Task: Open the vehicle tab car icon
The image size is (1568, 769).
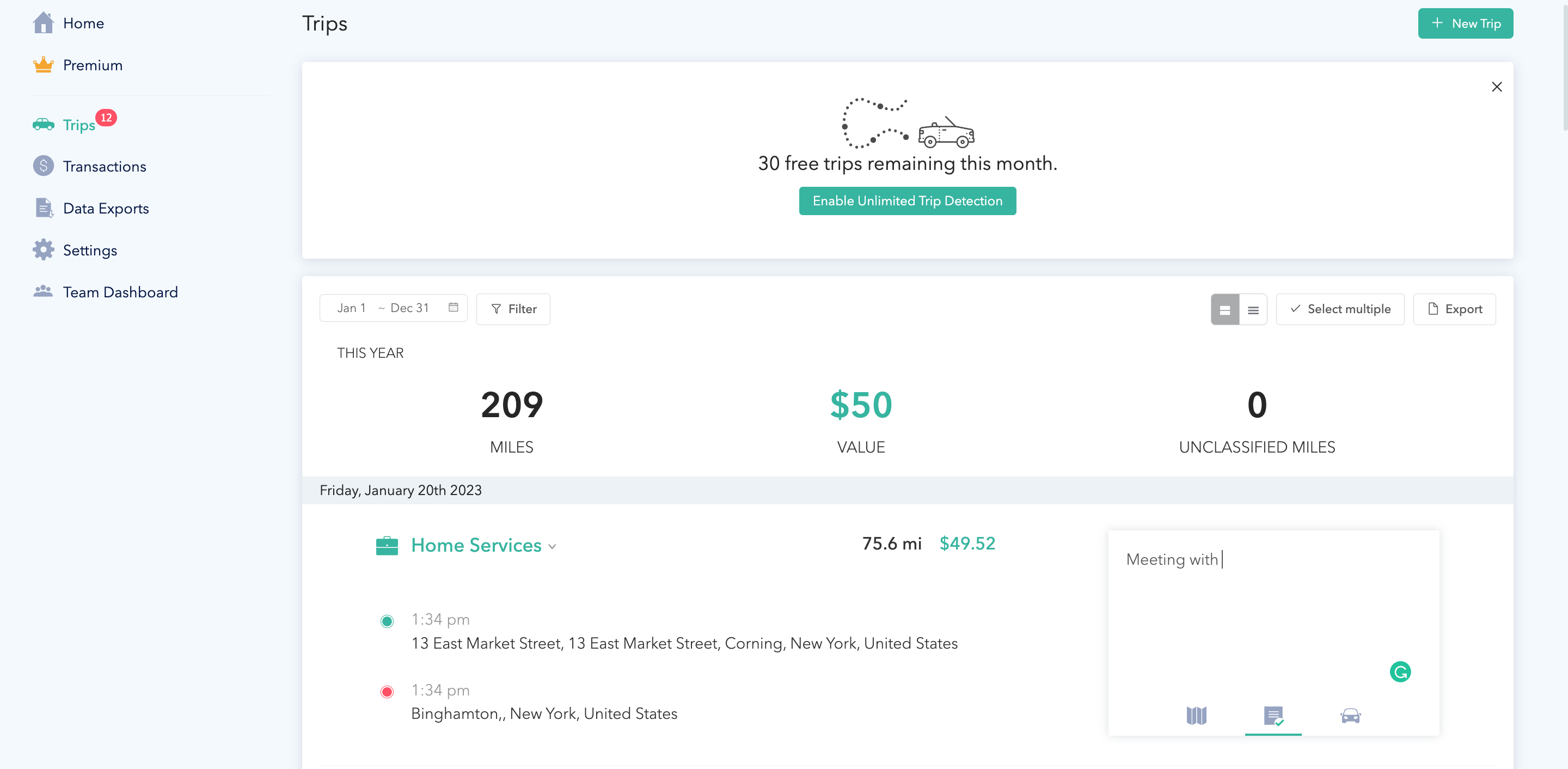Action: (1350, 716)
